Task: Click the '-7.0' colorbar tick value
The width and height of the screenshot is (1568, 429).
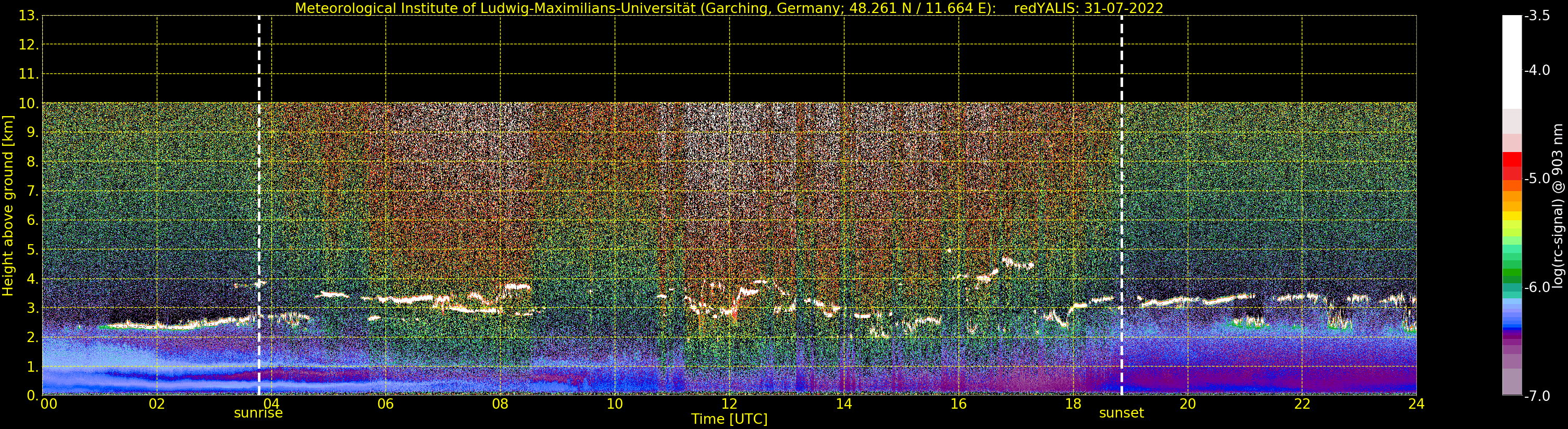Action: tap(1538, 396)
